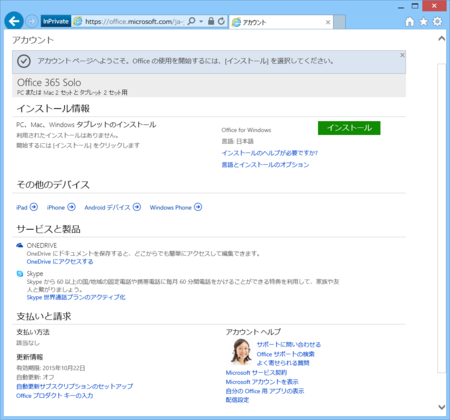Open Favorites star icon
Image resolution: width=450 pixels, height=420 pixels.
click(424, 22)
